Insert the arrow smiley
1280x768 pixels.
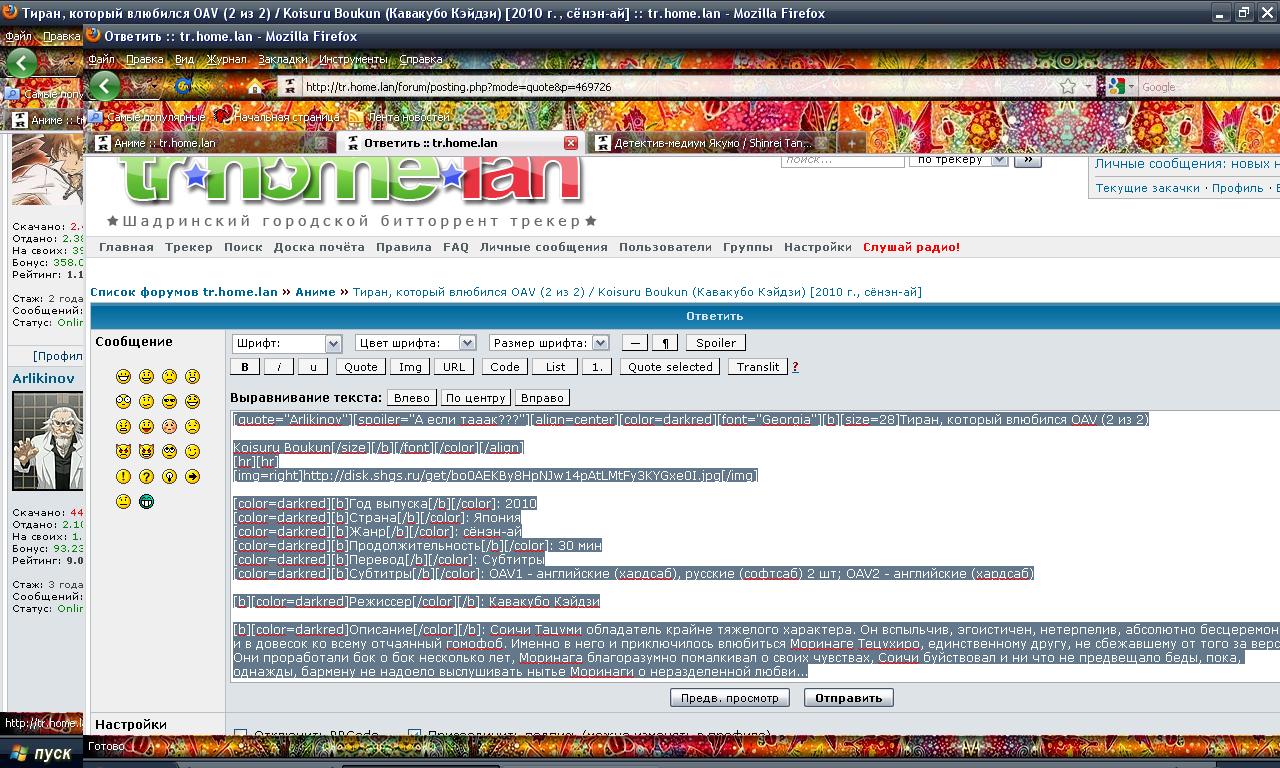click(192, 477)
